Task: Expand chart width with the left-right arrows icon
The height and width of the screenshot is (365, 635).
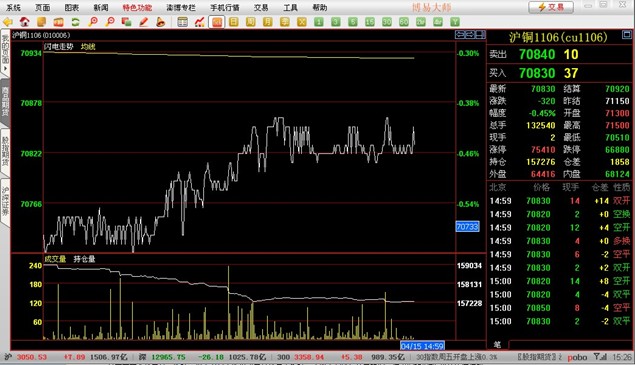Action: coord(460,35)
